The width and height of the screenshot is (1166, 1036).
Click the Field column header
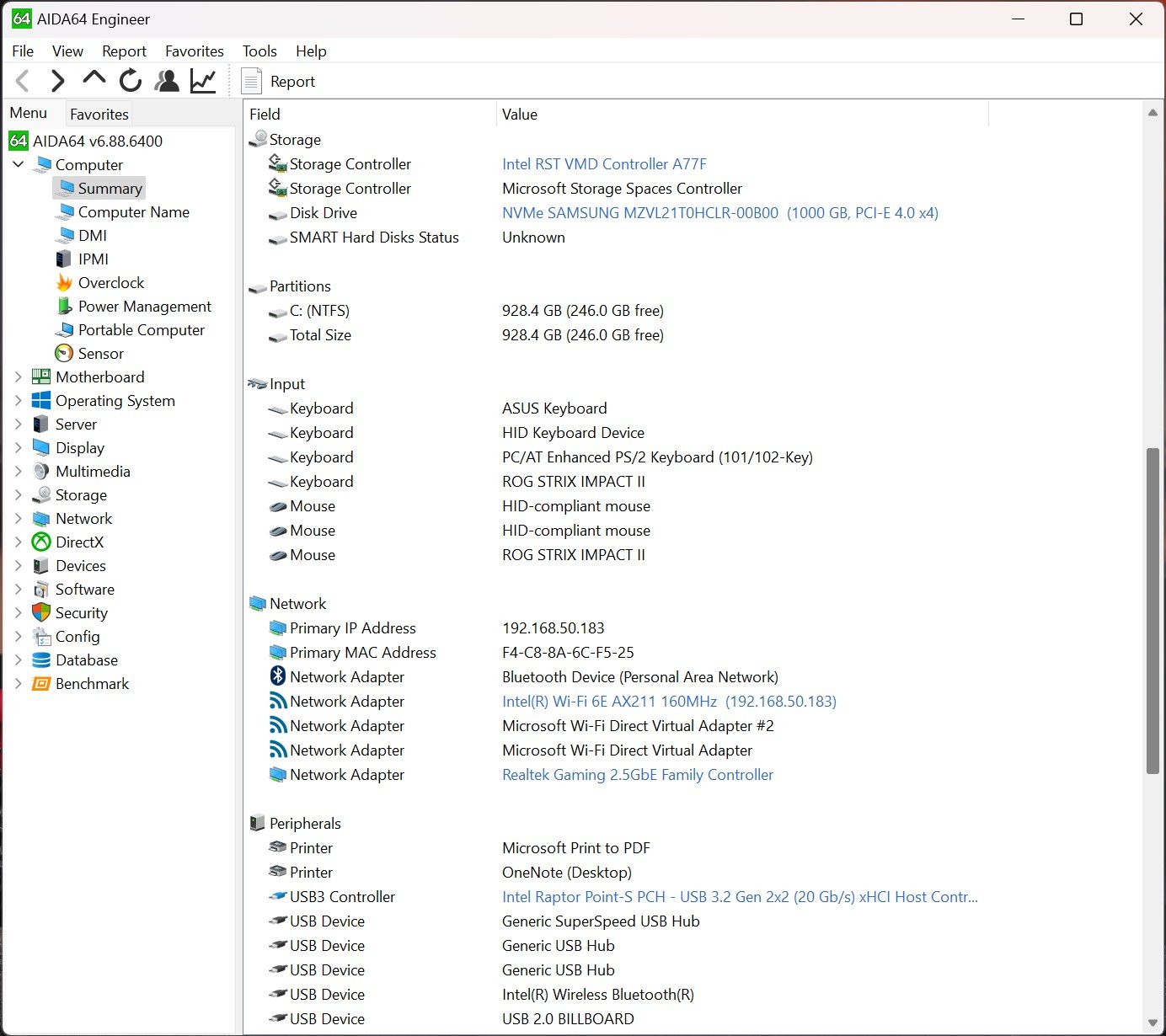[370, 115]
